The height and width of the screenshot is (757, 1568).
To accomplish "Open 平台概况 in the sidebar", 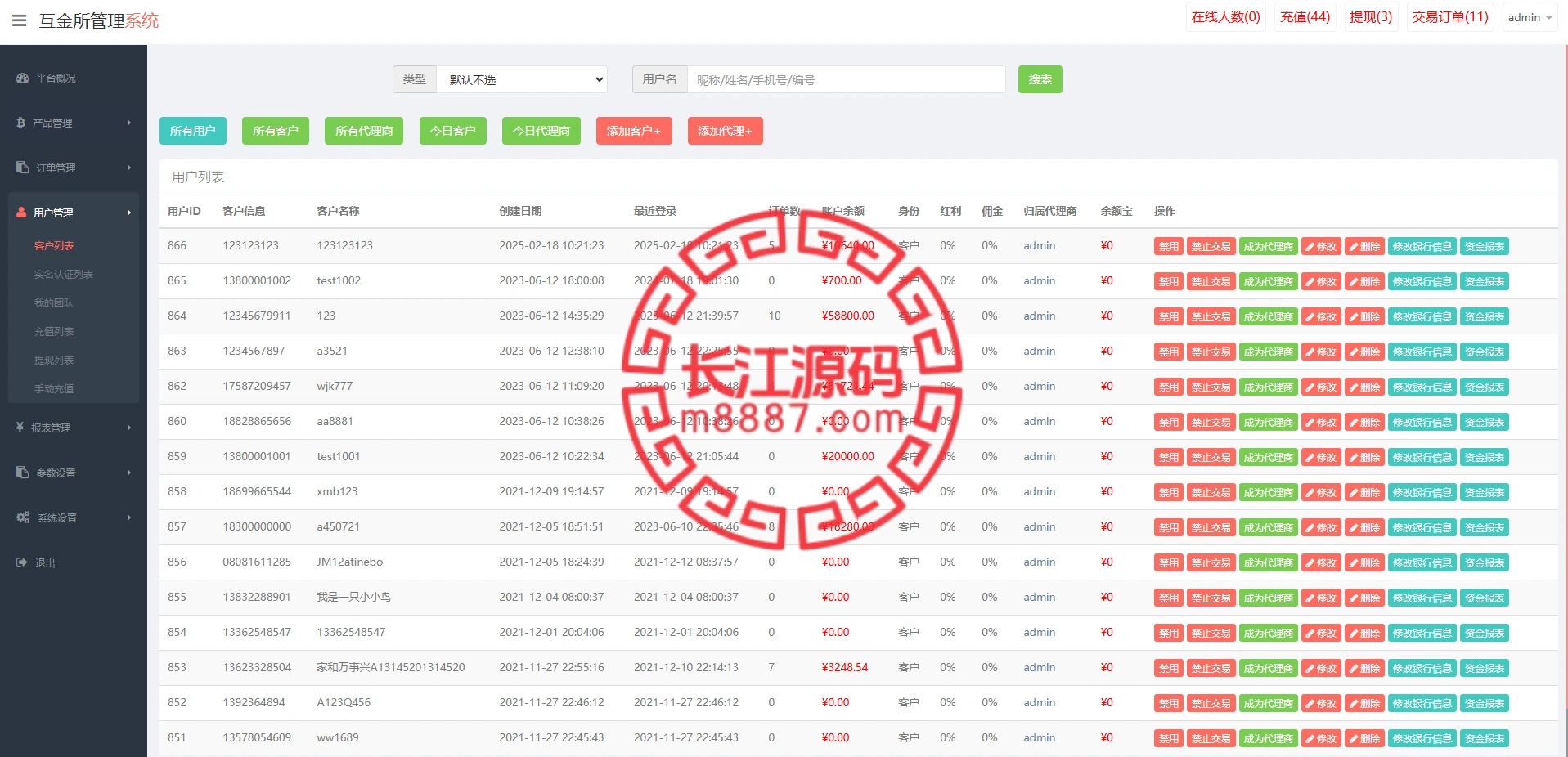I will pyautogui.click(x=56, y=78).
